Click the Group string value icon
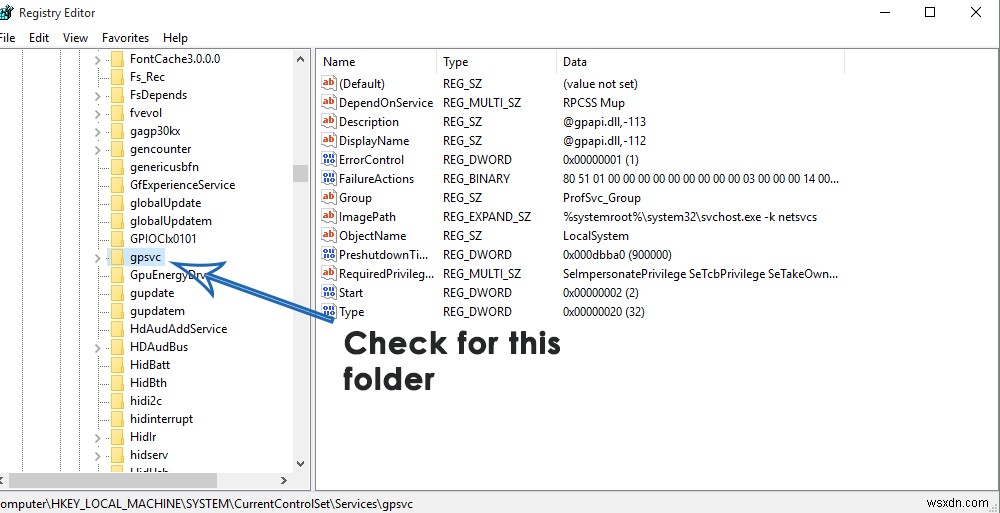Viewport: 1000px width, 513px height. coord(328,197)
